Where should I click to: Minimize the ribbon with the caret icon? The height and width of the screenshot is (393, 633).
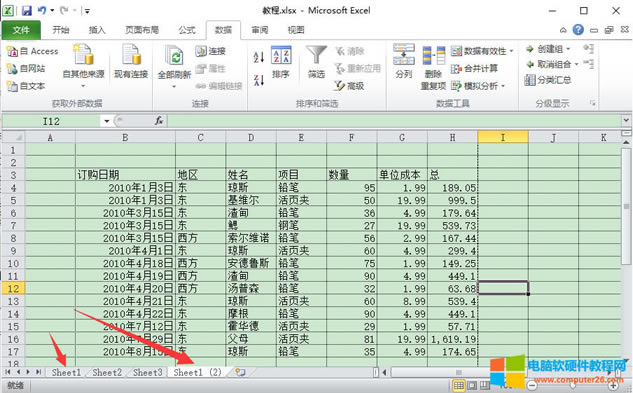[x=563, y=30]
